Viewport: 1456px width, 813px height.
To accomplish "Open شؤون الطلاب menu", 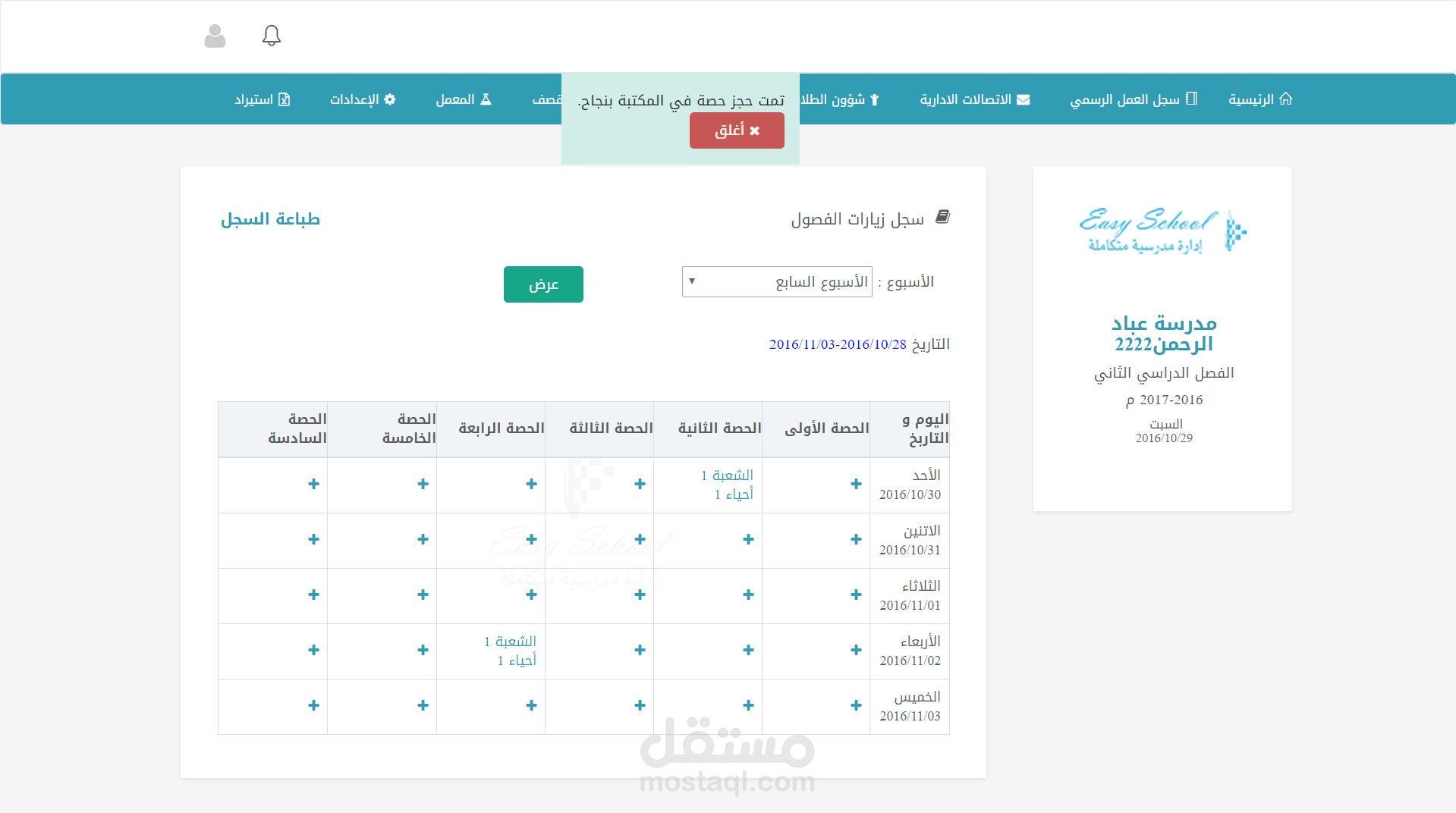I will tap(840, 99).
